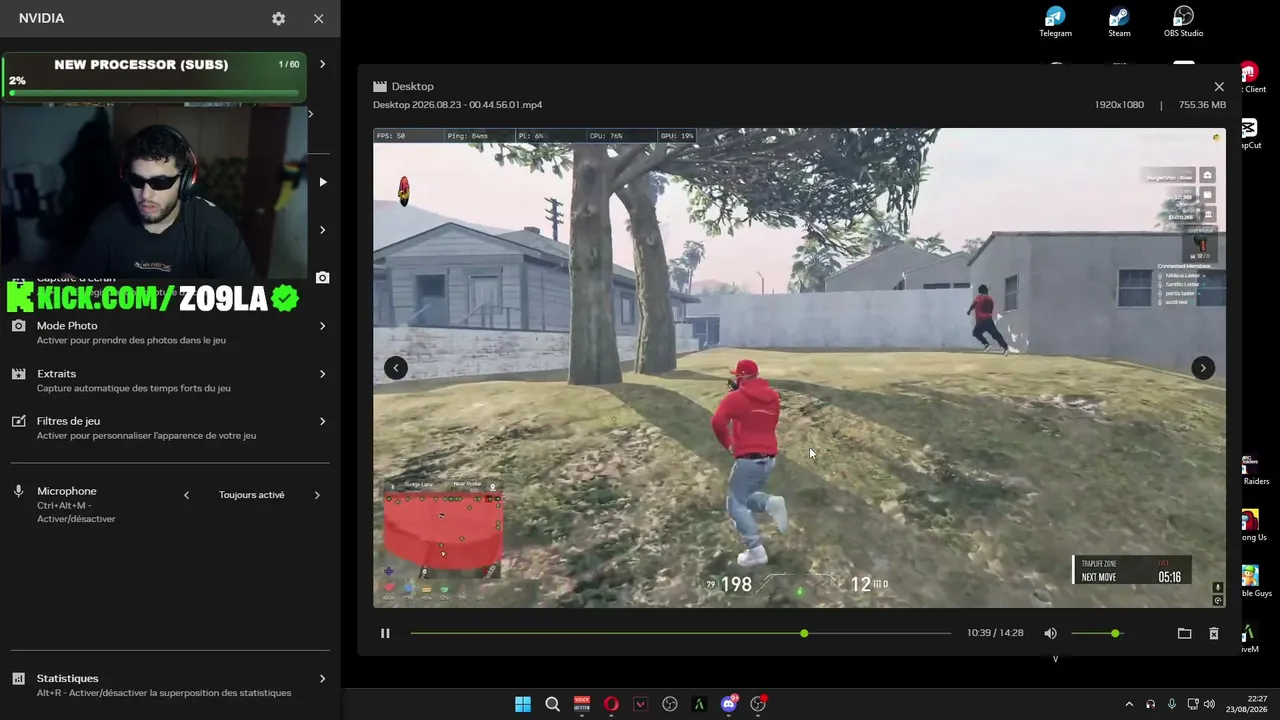Click the gameplay video frame

[799, 368]
